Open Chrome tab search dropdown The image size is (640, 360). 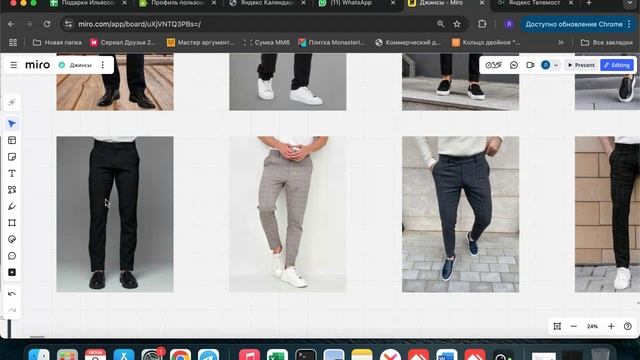tap(631, 3)
